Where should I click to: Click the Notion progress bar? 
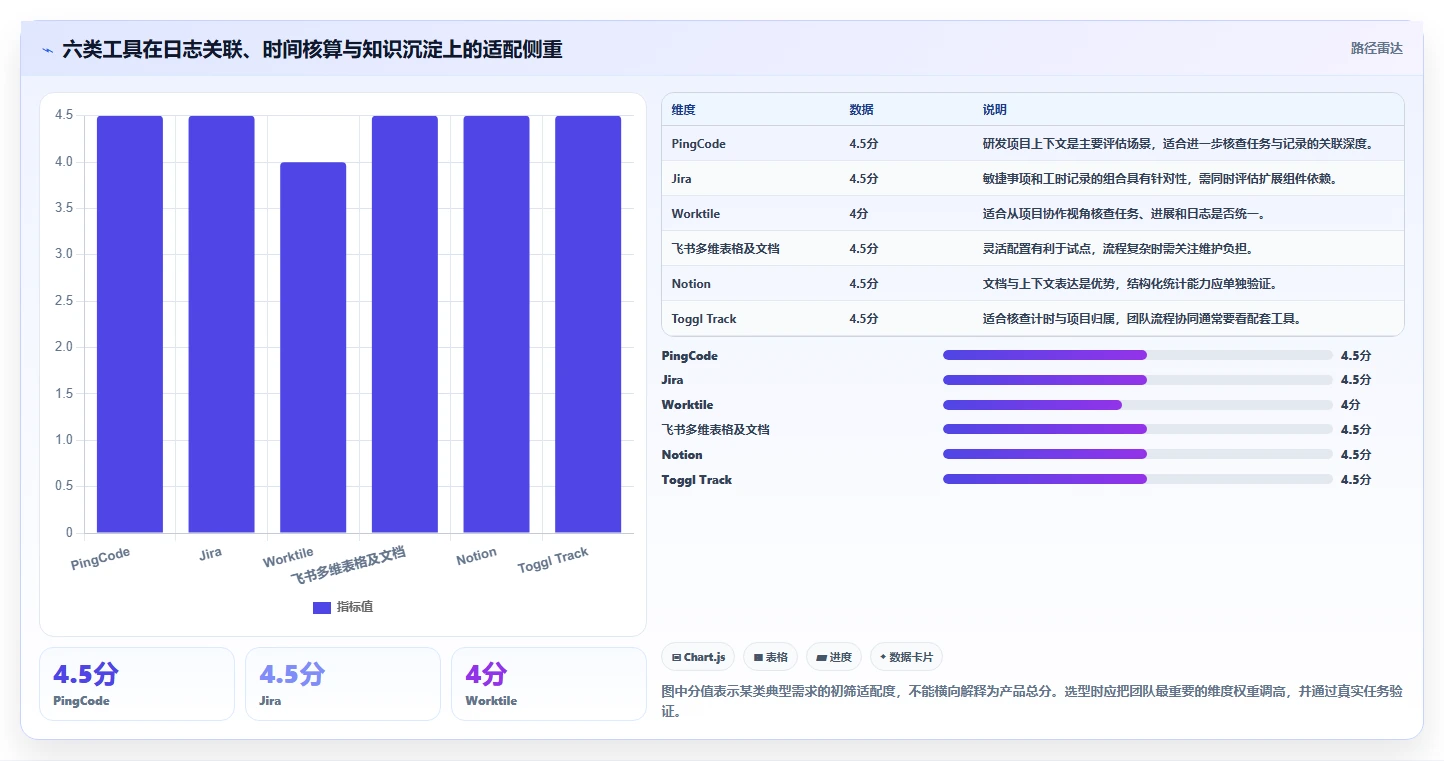(1137, 454)
